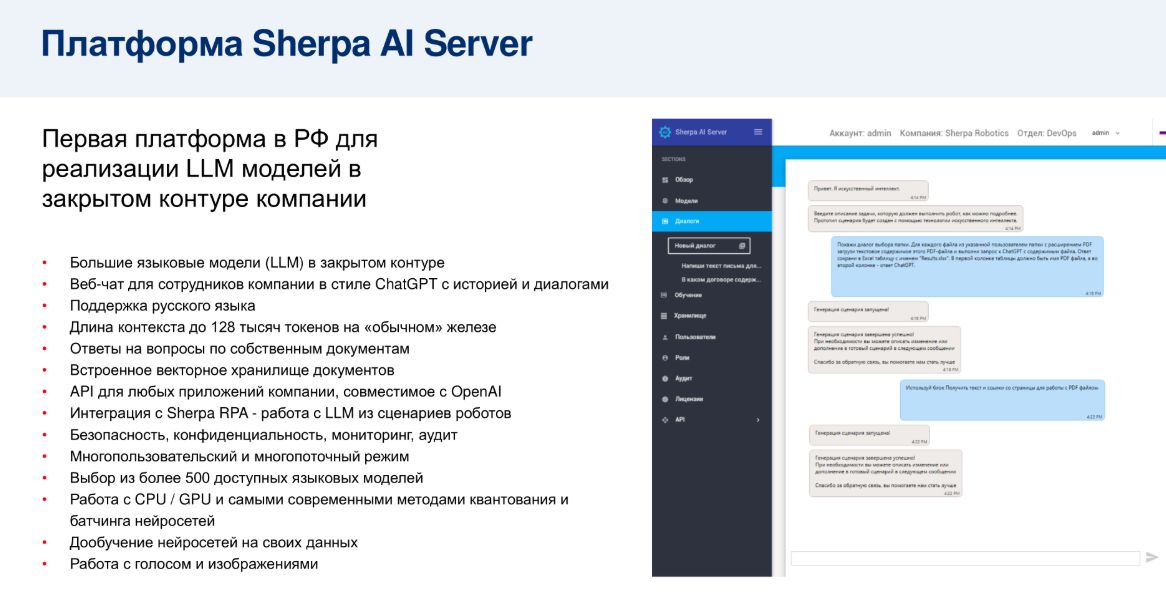Open the admin user dropdown
The image size is (1166, 592).
point(1106,133)
